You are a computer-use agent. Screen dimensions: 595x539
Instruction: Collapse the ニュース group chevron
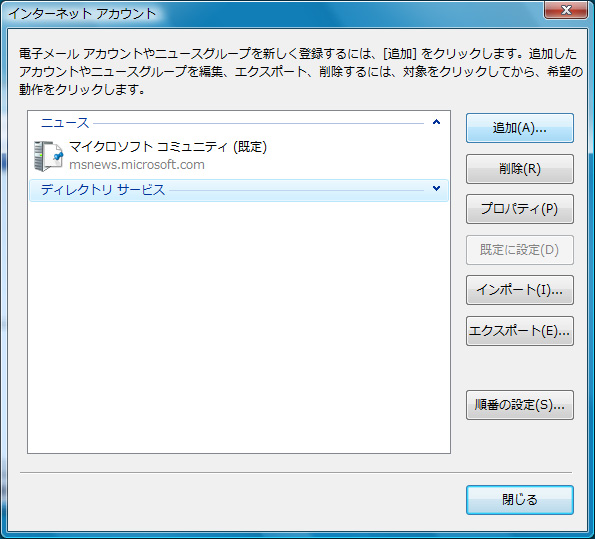point(436,122)
